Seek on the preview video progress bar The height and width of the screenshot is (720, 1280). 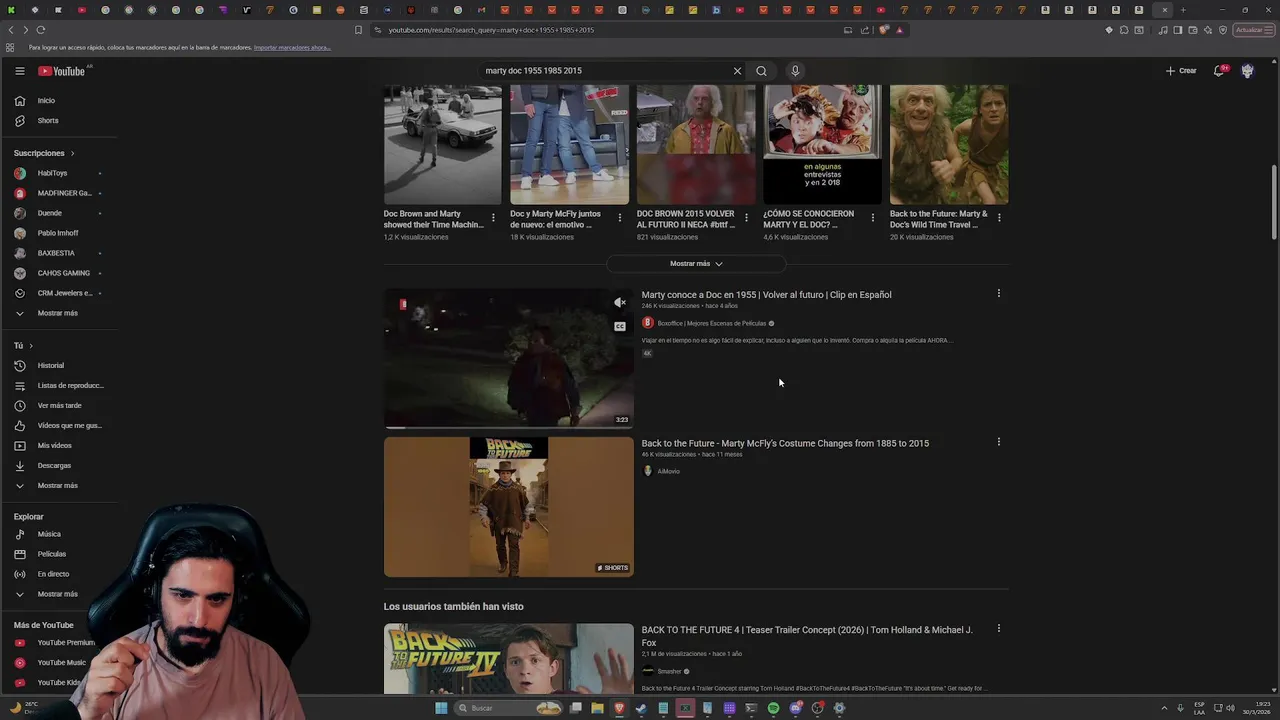[x=509, y=427]
